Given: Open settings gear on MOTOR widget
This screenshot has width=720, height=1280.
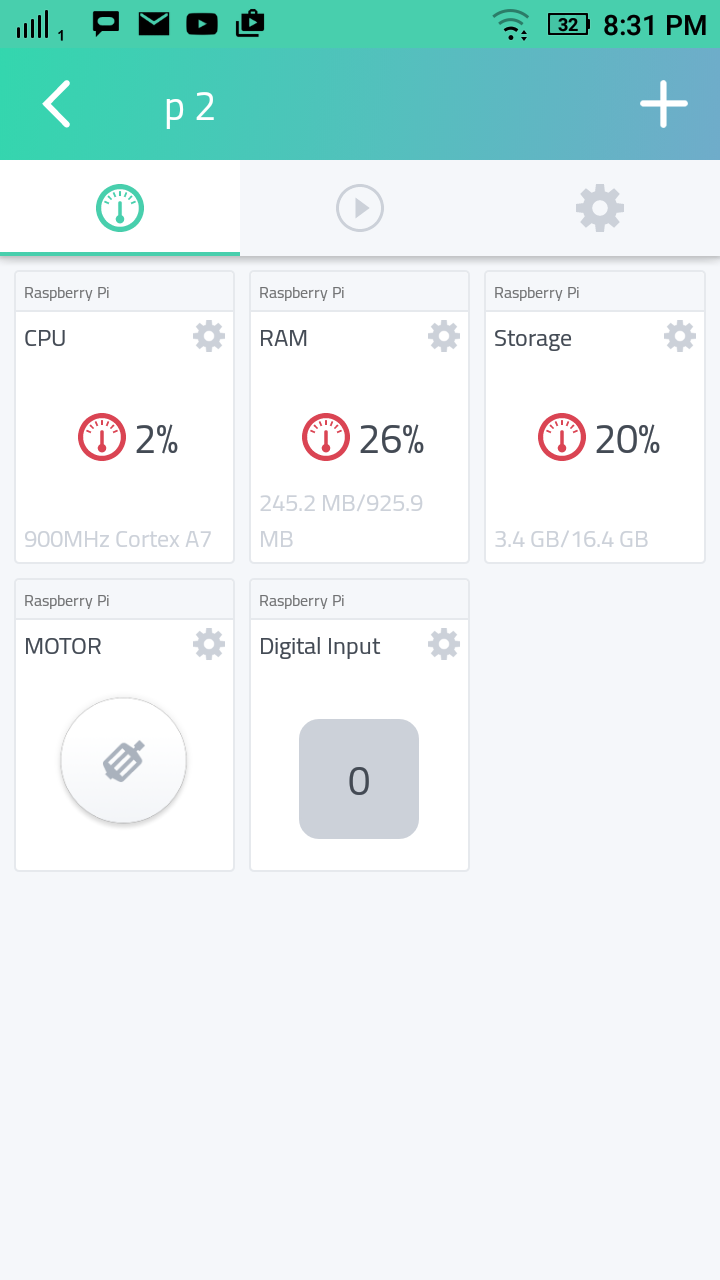Looking at the screenshot, I should coord(209,644).
